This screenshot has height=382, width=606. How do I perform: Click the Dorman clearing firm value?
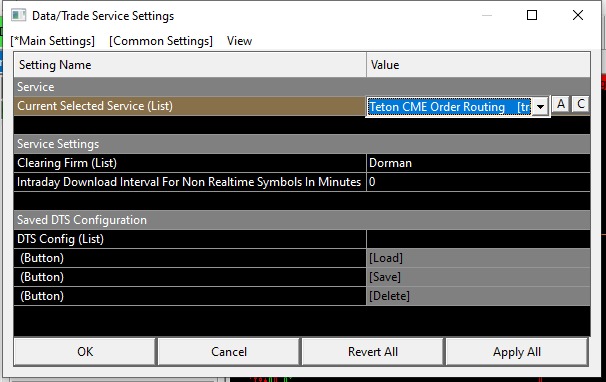478,163
